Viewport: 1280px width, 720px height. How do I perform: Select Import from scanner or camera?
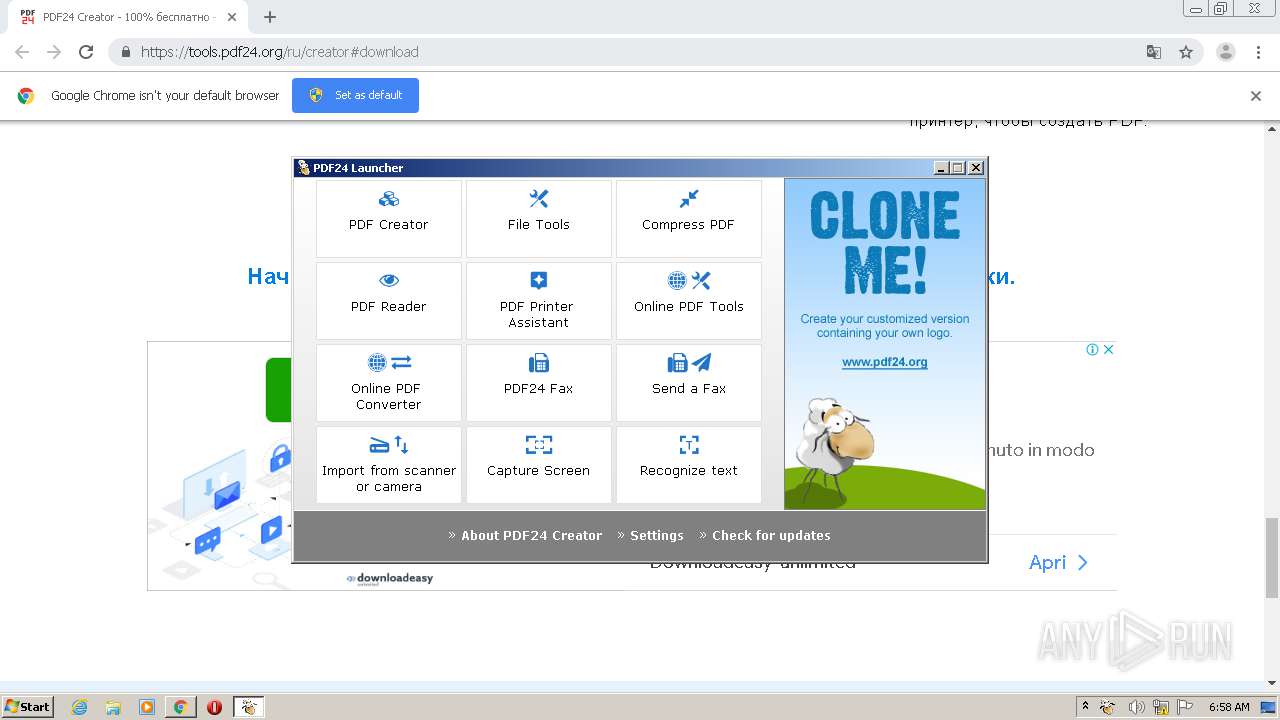point(389,465)
